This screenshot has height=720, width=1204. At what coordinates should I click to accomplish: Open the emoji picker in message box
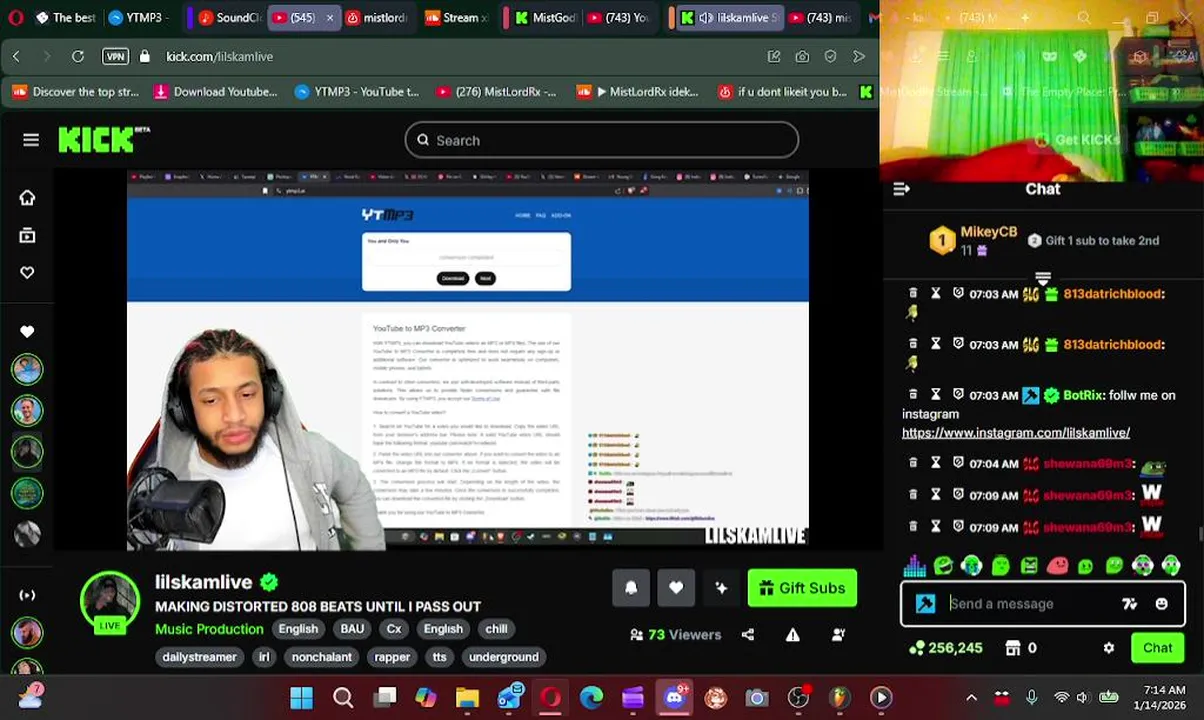1161,604
